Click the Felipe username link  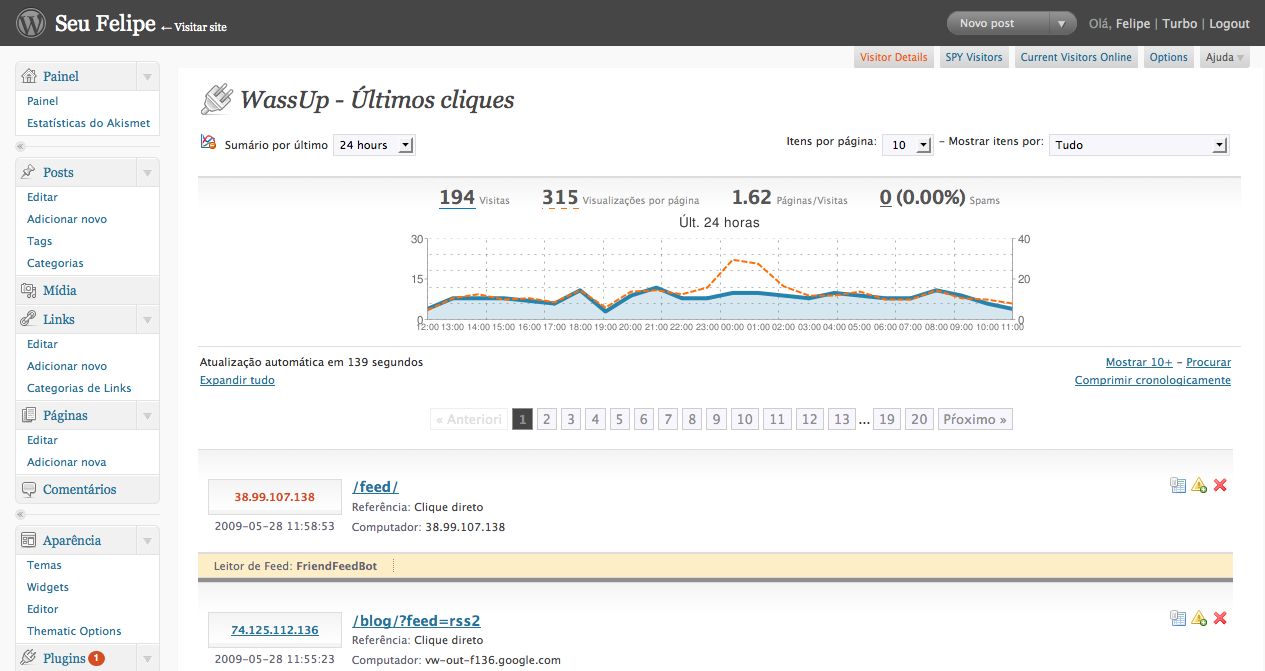pyautogui.click(x=1133, y=23)
